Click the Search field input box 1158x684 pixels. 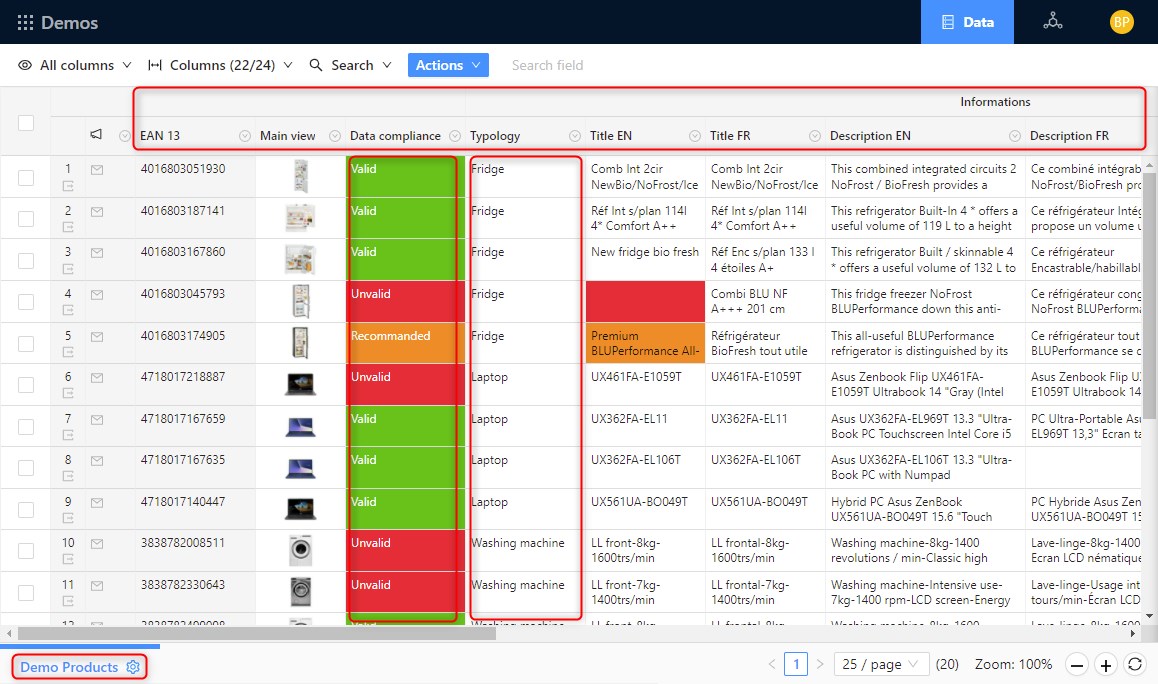[x=548, y=65]
